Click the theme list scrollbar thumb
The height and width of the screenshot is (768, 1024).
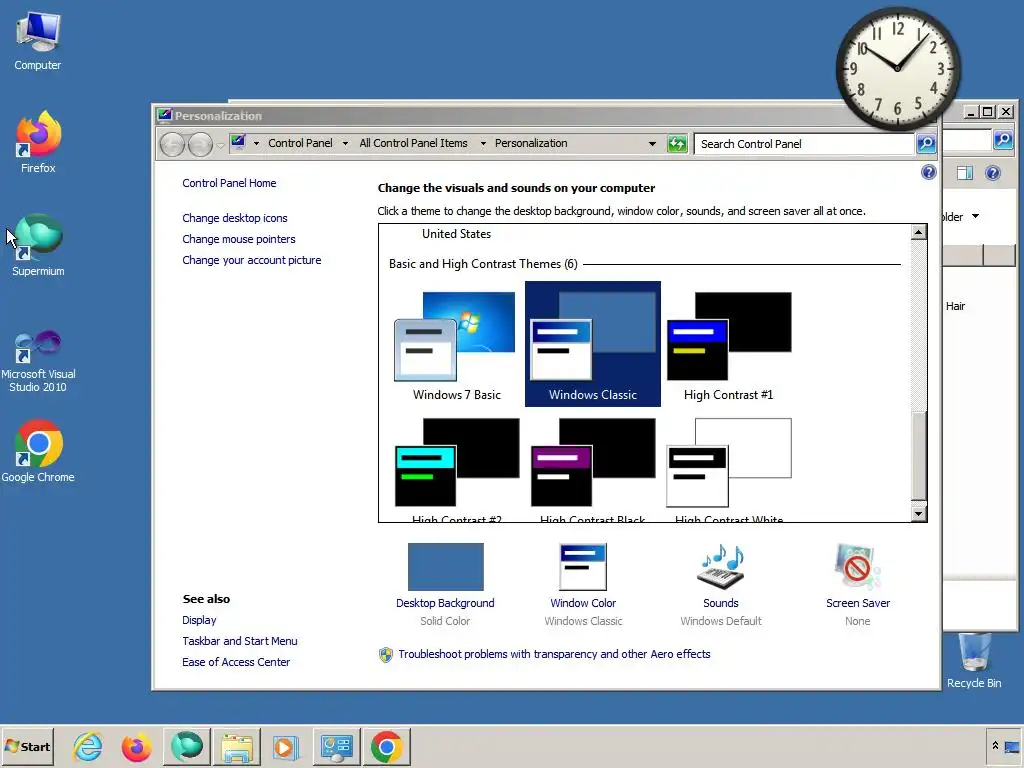(x=919, y=458)
